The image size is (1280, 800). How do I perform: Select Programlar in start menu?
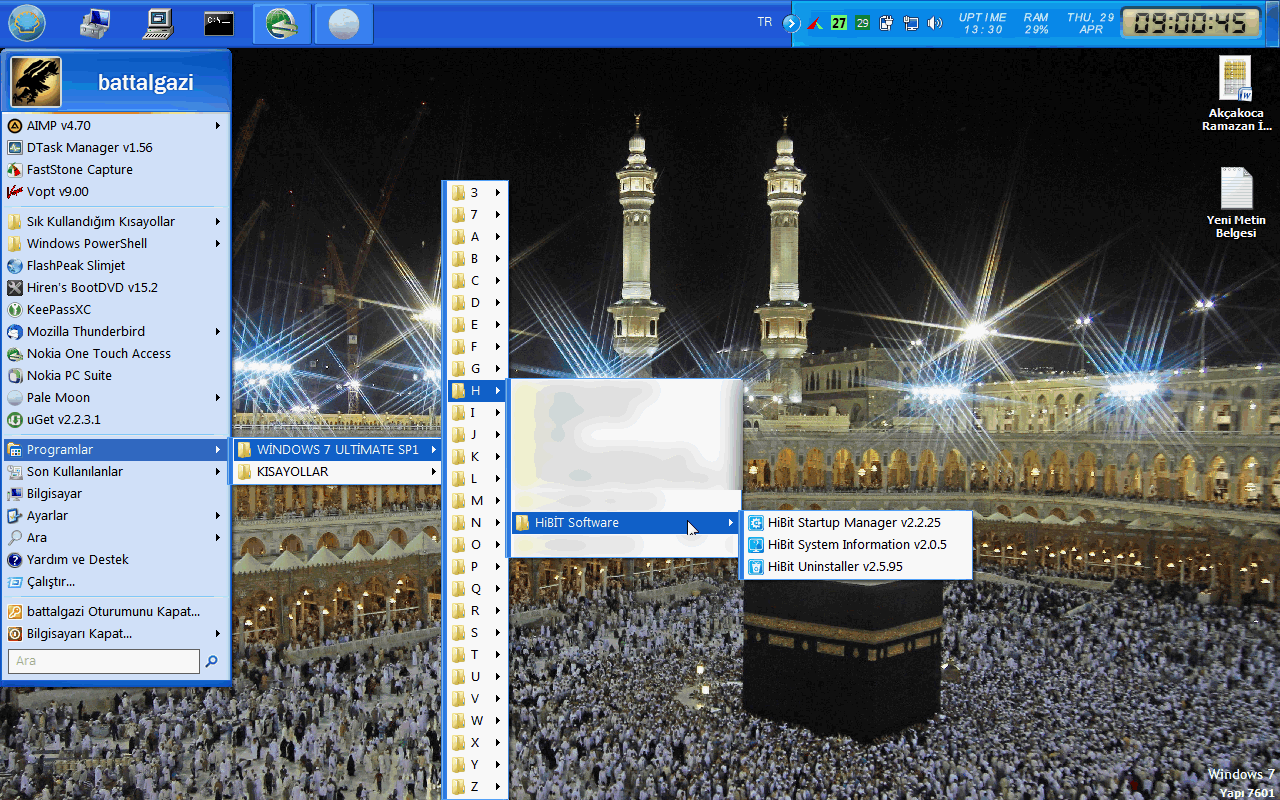[116, 450]
